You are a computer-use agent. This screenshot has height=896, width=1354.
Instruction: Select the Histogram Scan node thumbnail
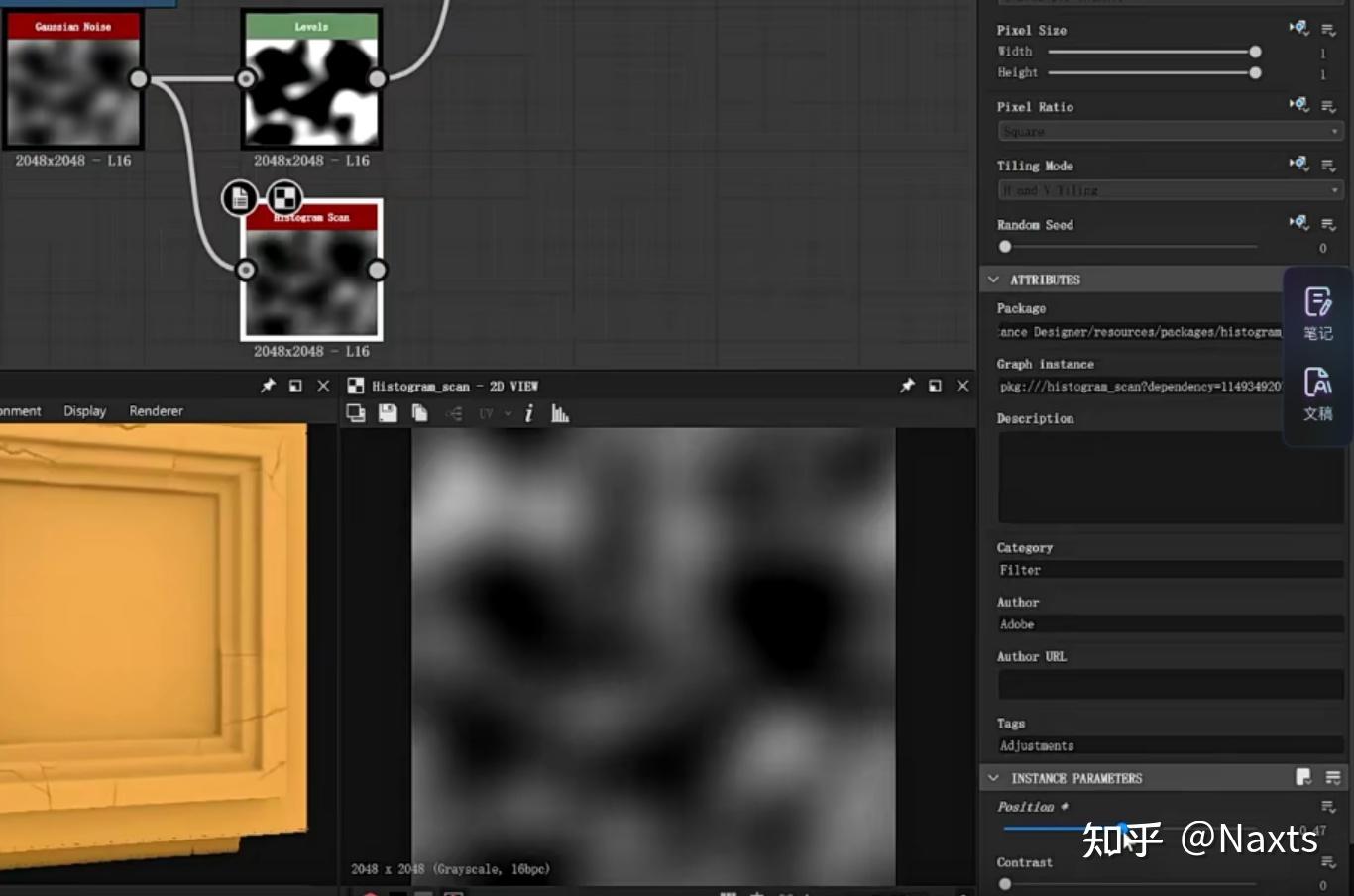point(311,282)
